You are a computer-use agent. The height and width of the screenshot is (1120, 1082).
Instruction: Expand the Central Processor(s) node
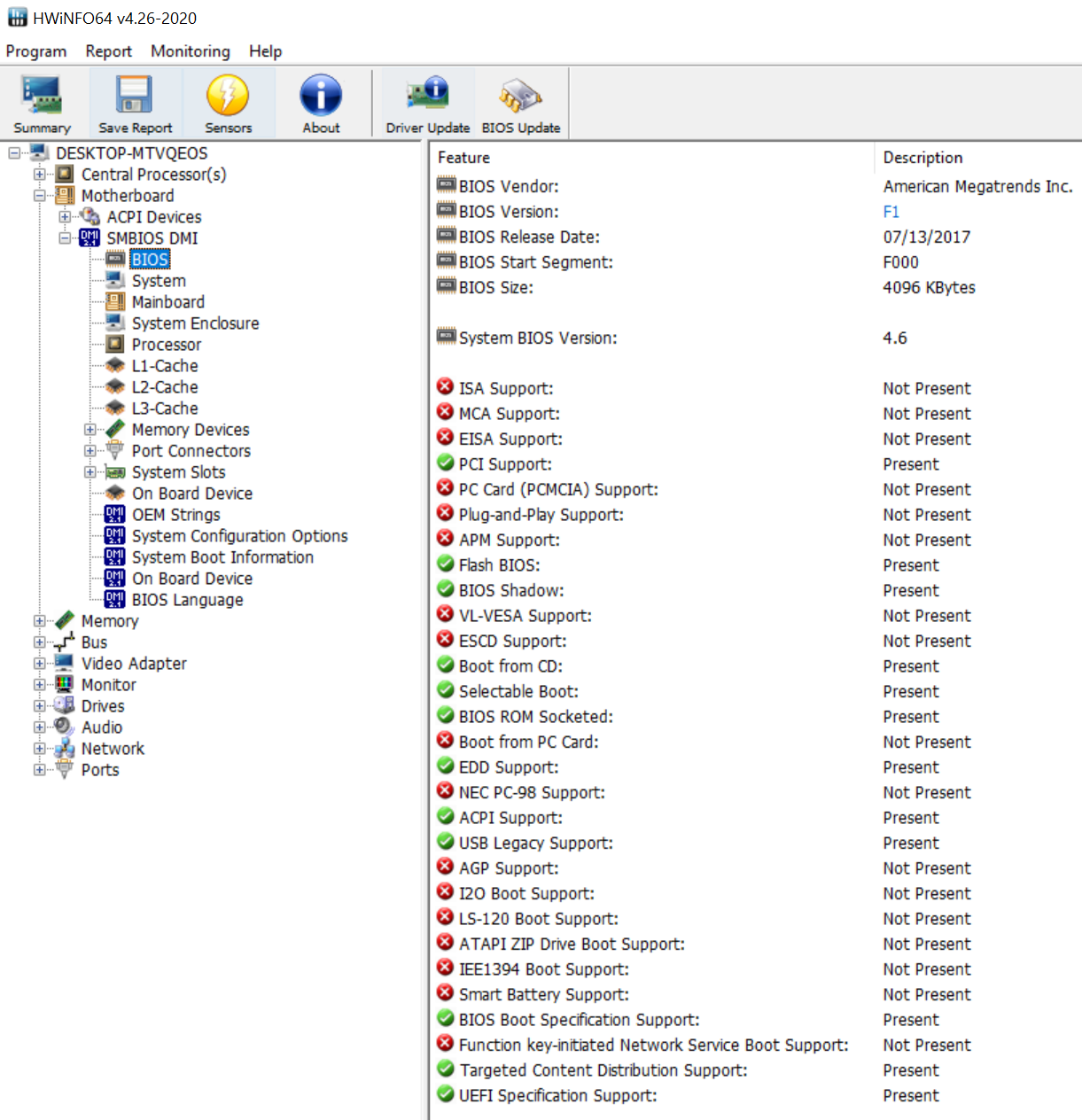[x=39, y=175]
